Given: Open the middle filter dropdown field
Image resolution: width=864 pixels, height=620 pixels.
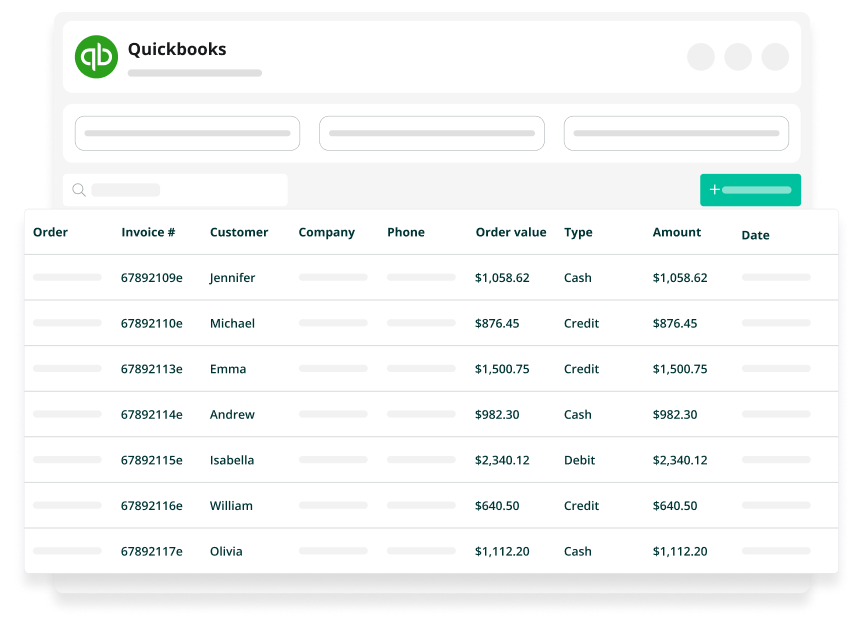Looking at the screenshot, I should (432, 133).
